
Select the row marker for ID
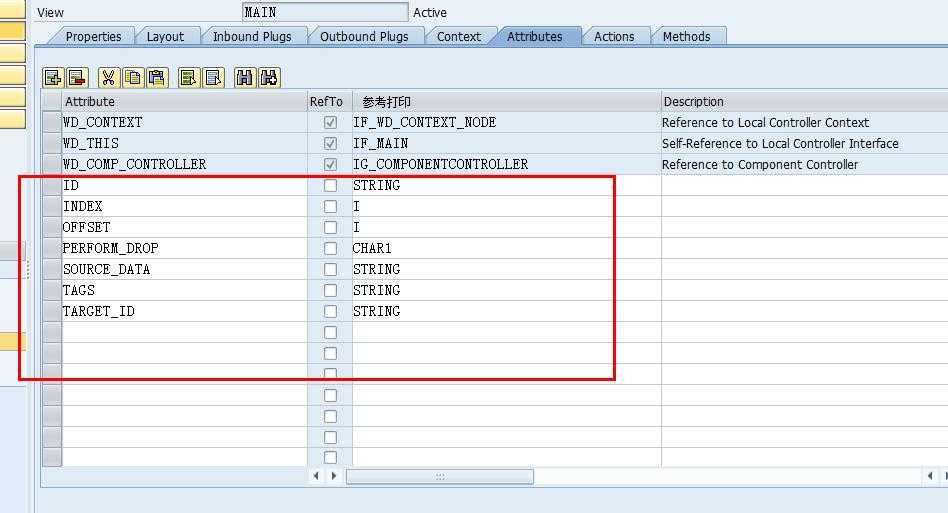52,186
